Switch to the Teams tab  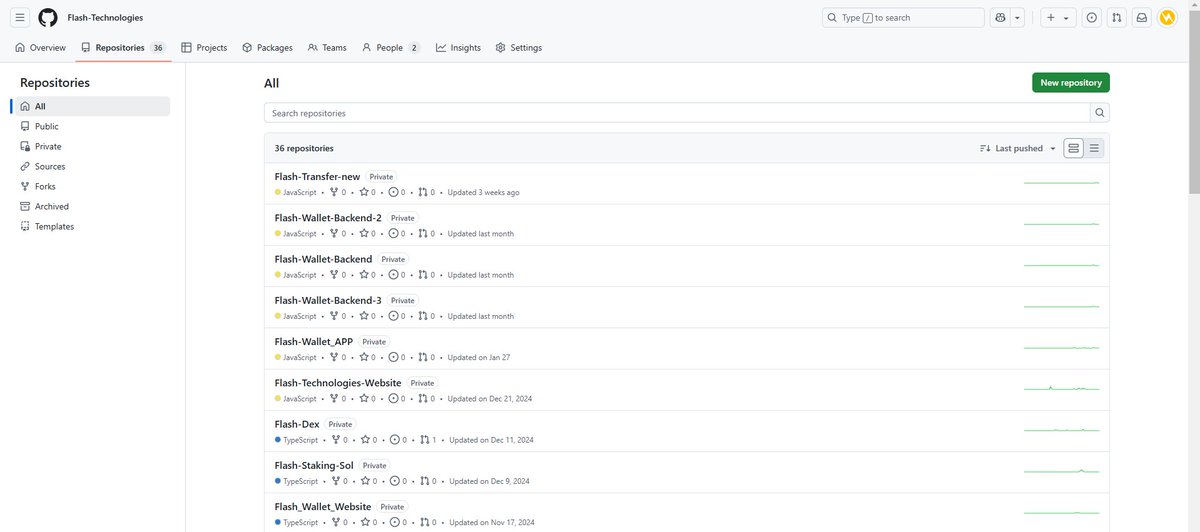click(327, 47)
